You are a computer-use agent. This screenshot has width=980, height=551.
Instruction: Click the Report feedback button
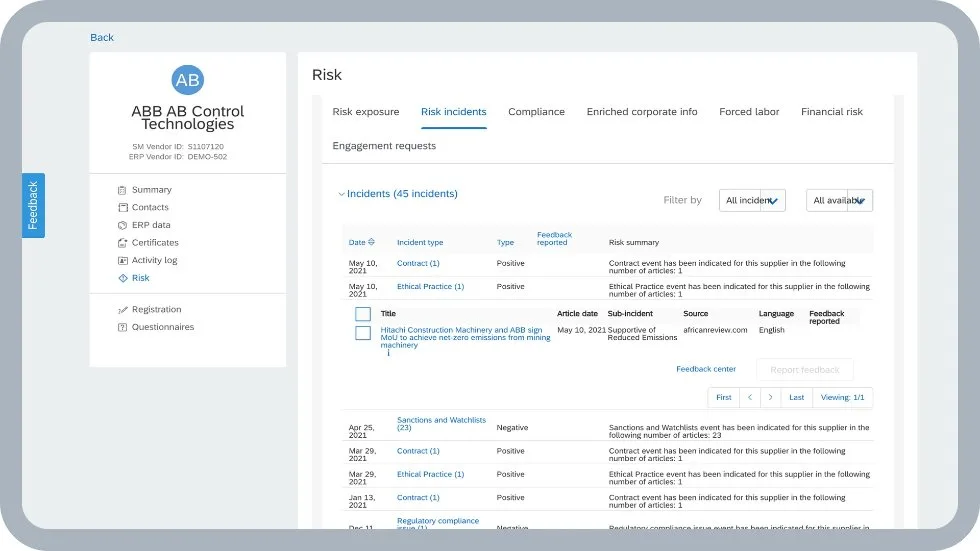click(804, 370)
